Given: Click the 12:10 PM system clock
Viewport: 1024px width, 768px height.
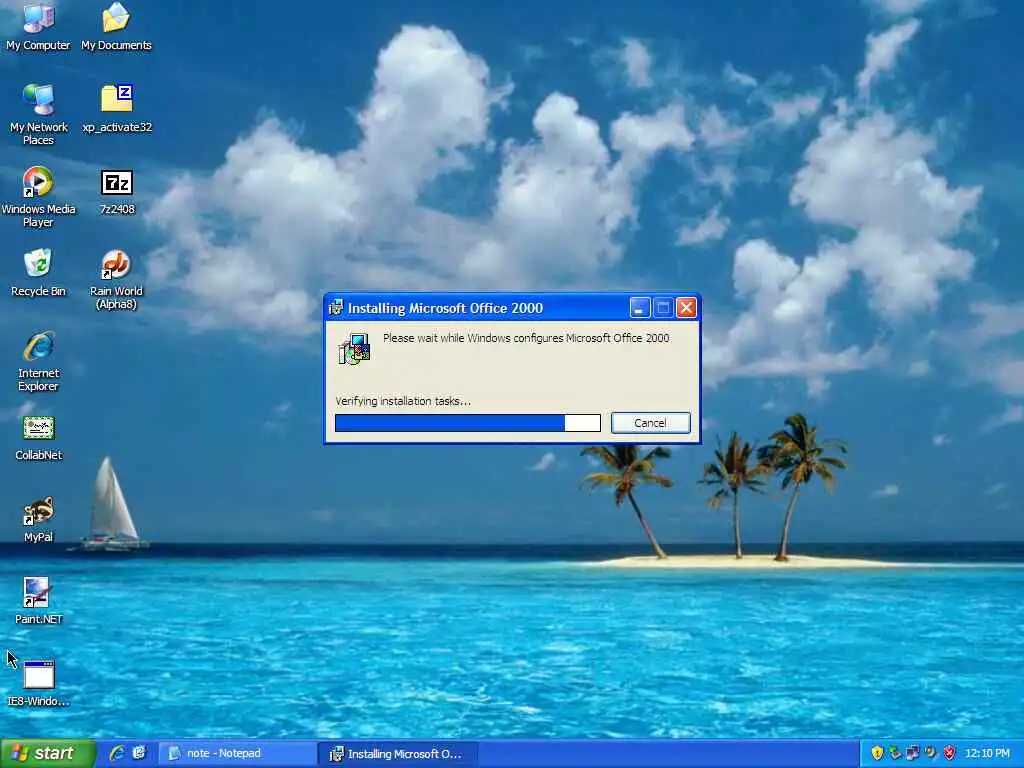Looking at the screenshot, I should [x=987, y=753].
